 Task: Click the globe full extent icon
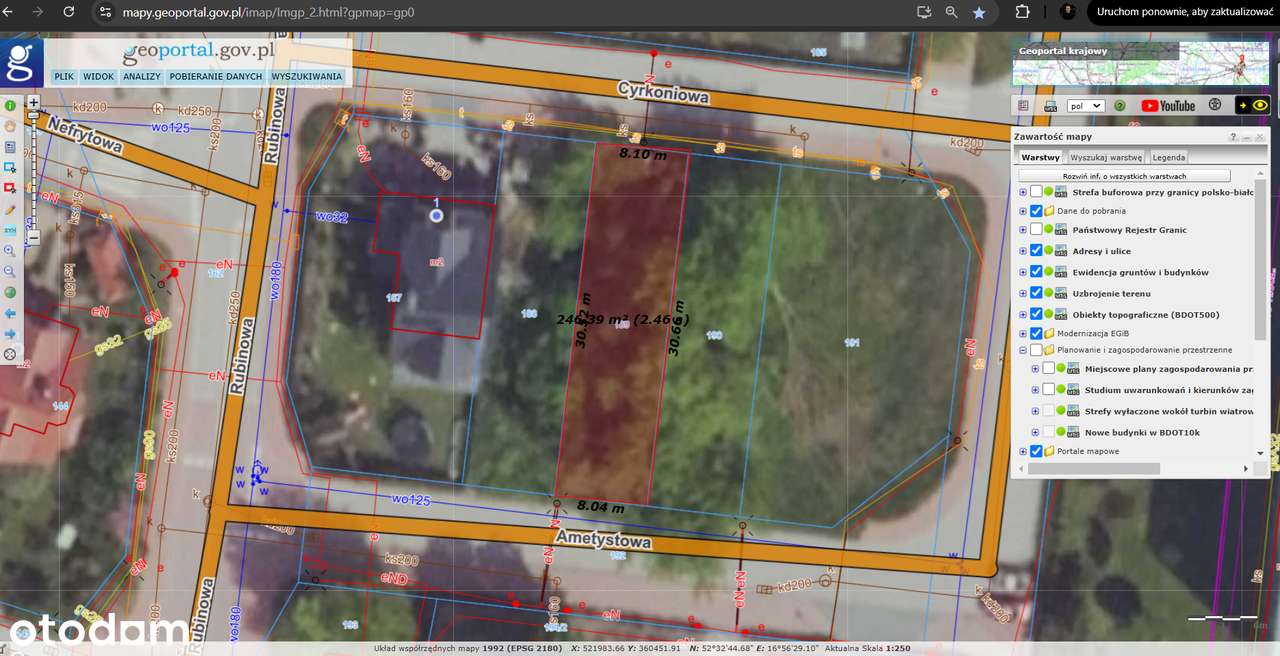tap(10, 292)
